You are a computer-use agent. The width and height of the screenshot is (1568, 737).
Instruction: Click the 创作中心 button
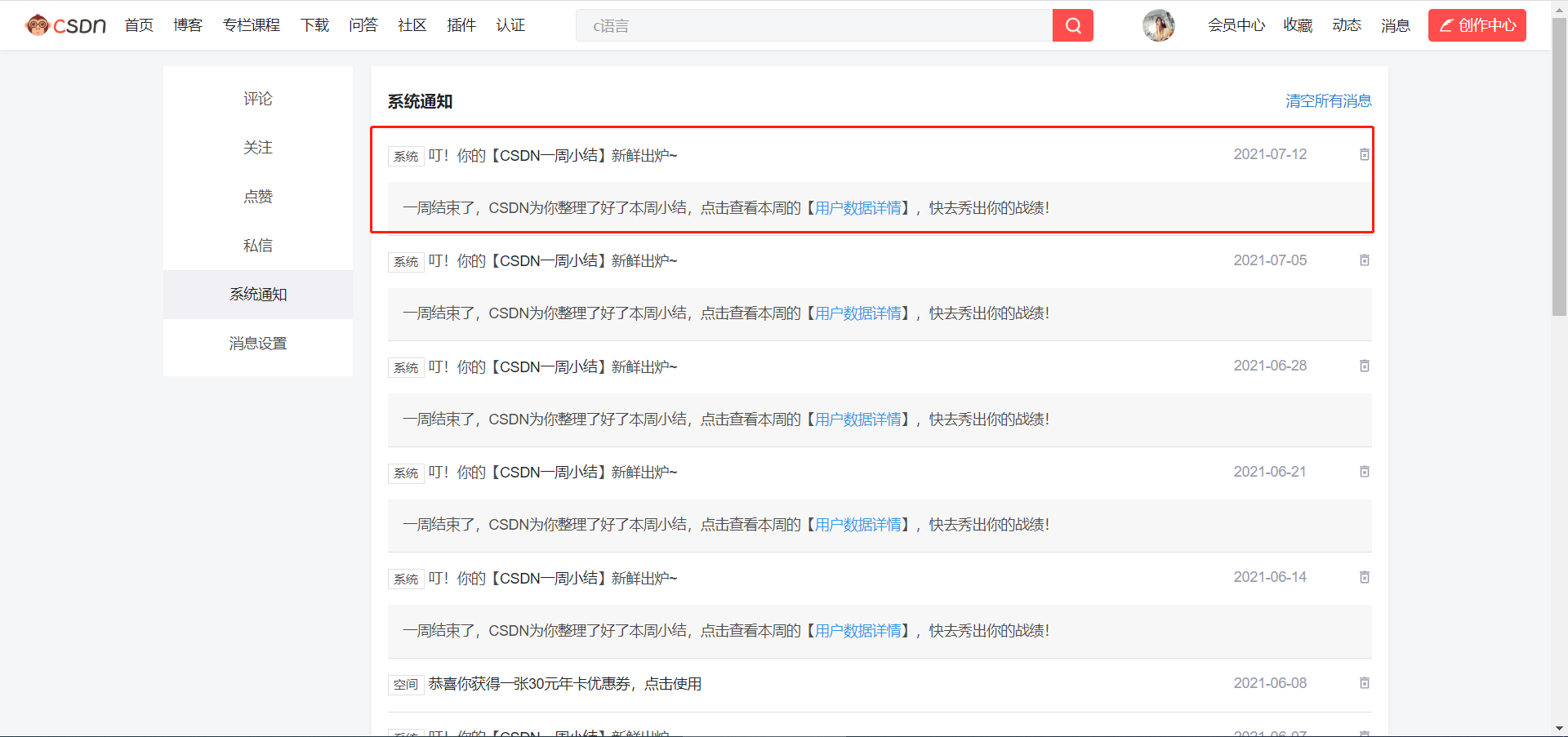tap(1477, 25)
